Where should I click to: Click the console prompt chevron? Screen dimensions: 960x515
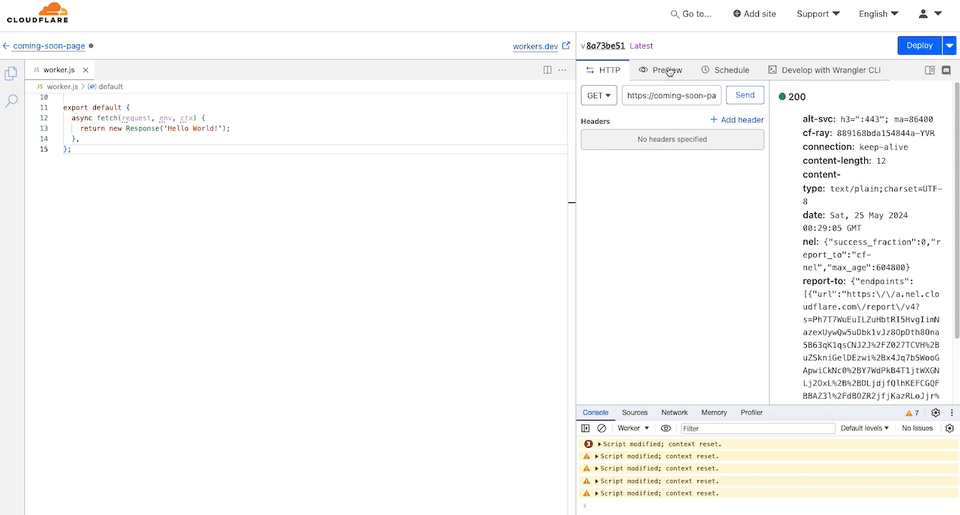(x=585, y=506)
